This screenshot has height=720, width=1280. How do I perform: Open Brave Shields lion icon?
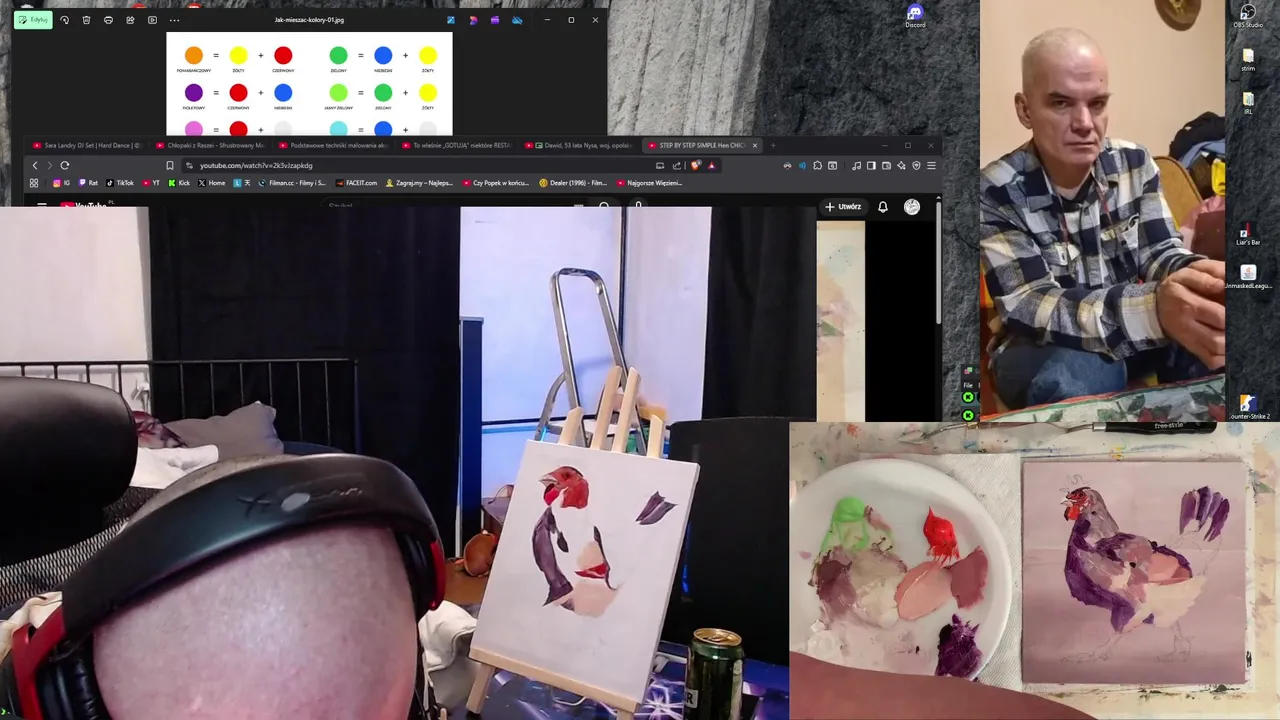tap(696, 166)
